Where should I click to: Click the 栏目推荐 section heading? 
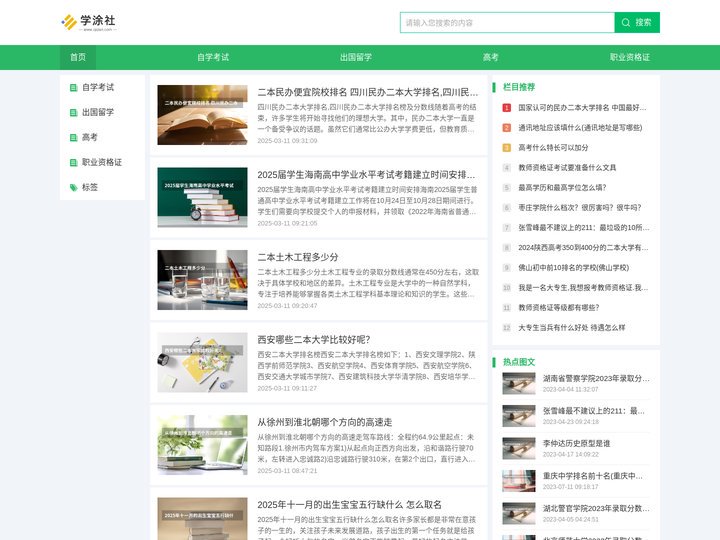point(519,87)
